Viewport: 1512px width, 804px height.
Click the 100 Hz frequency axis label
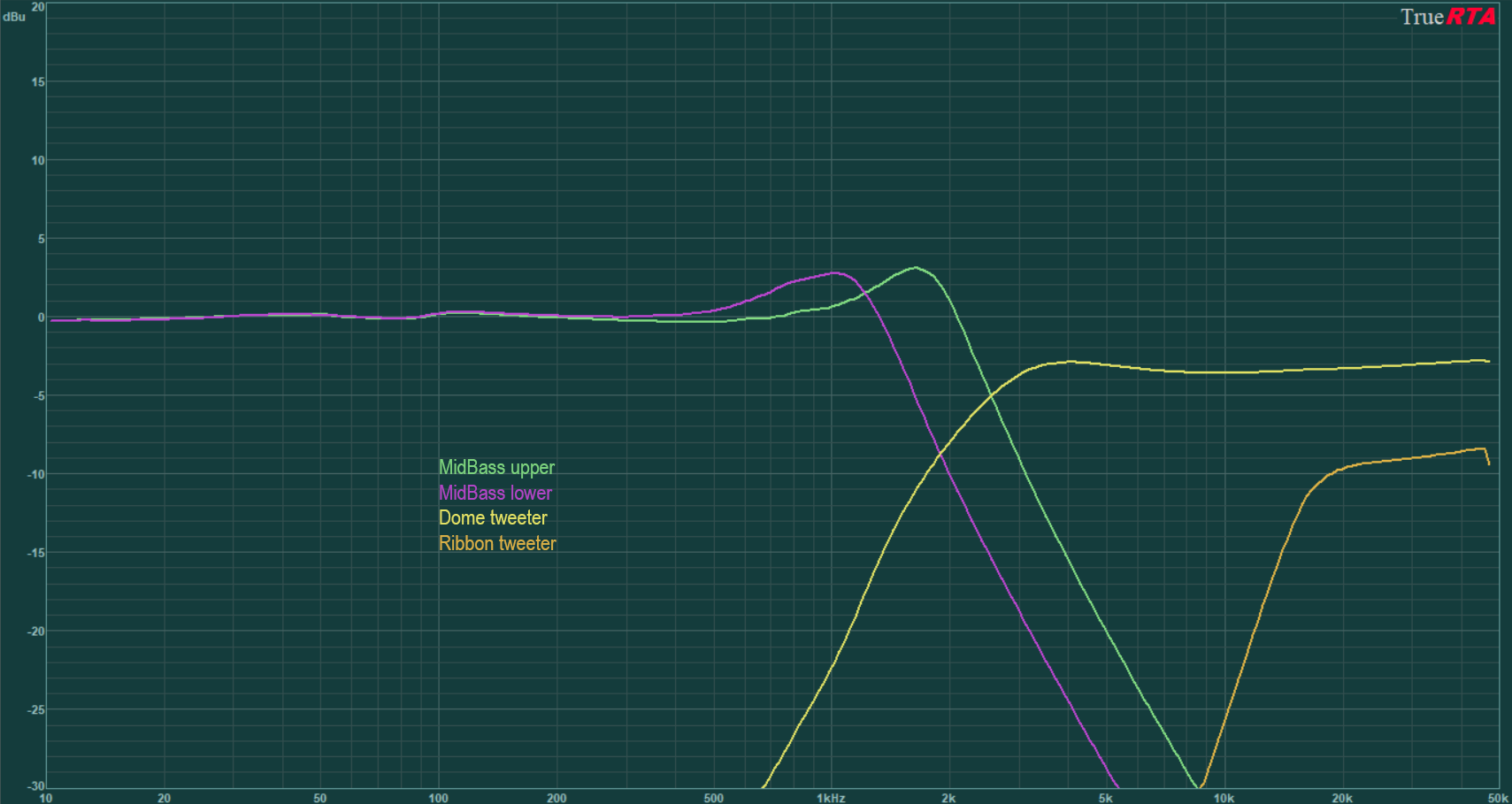(438, 798)
